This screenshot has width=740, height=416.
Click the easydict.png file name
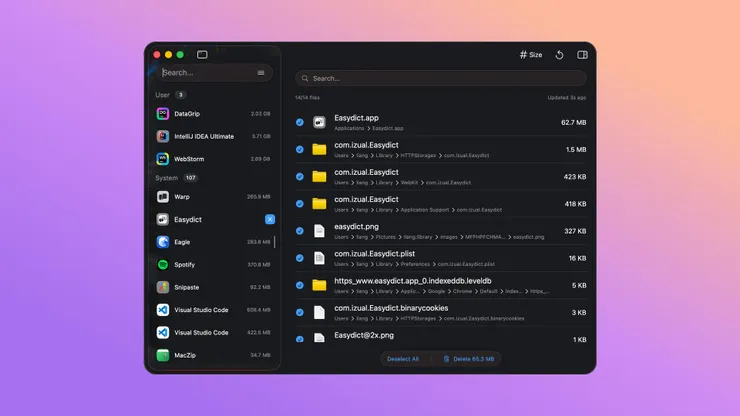click(x=356, y=227)
